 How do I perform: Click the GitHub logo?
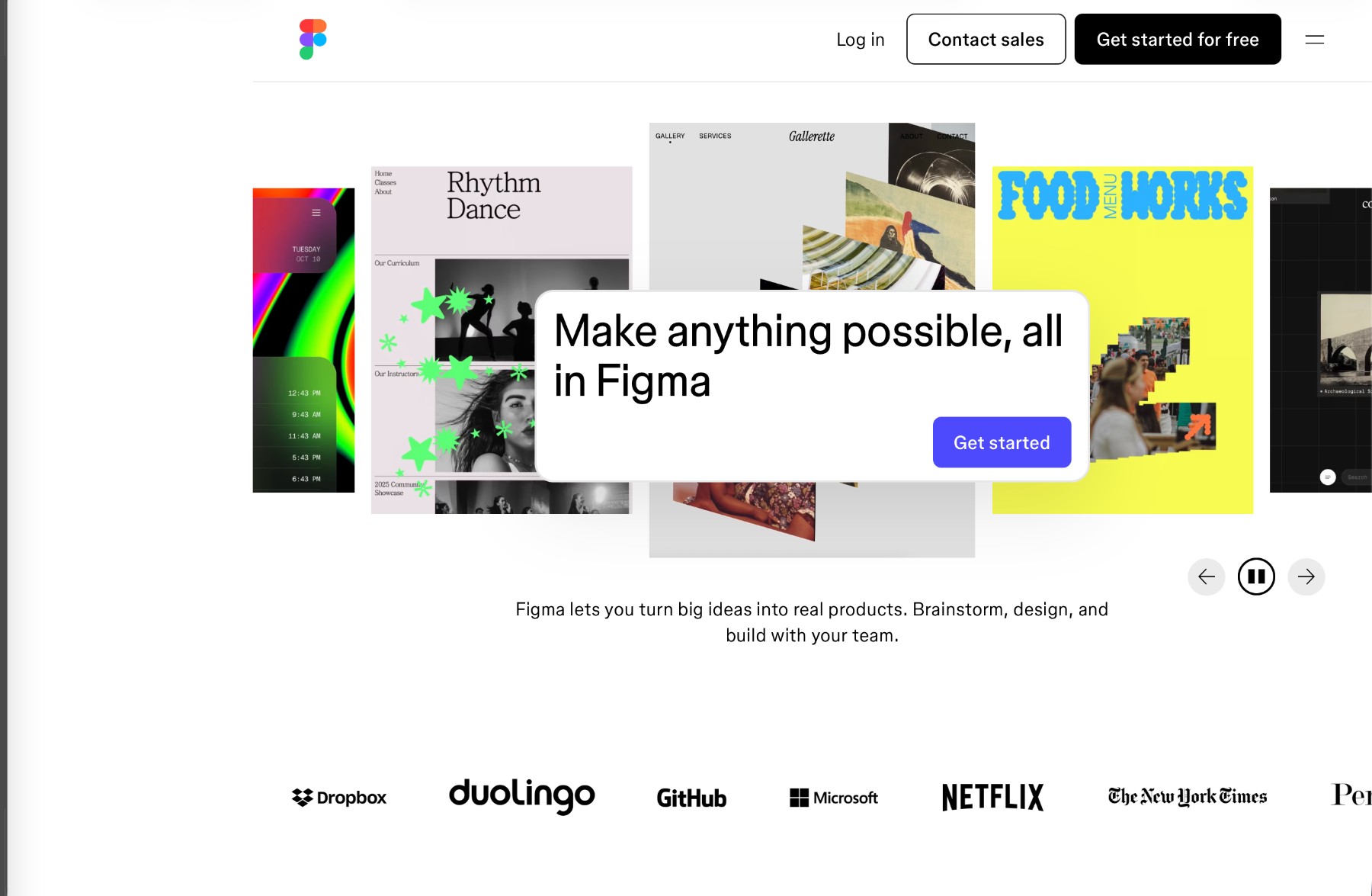pos(691,798)
